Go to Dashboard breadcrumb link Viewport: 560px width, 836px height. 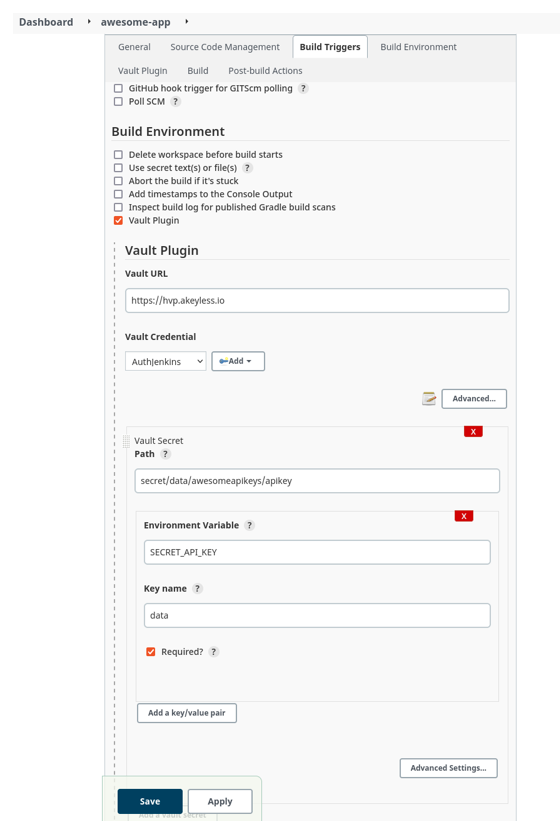click(46, 22)
